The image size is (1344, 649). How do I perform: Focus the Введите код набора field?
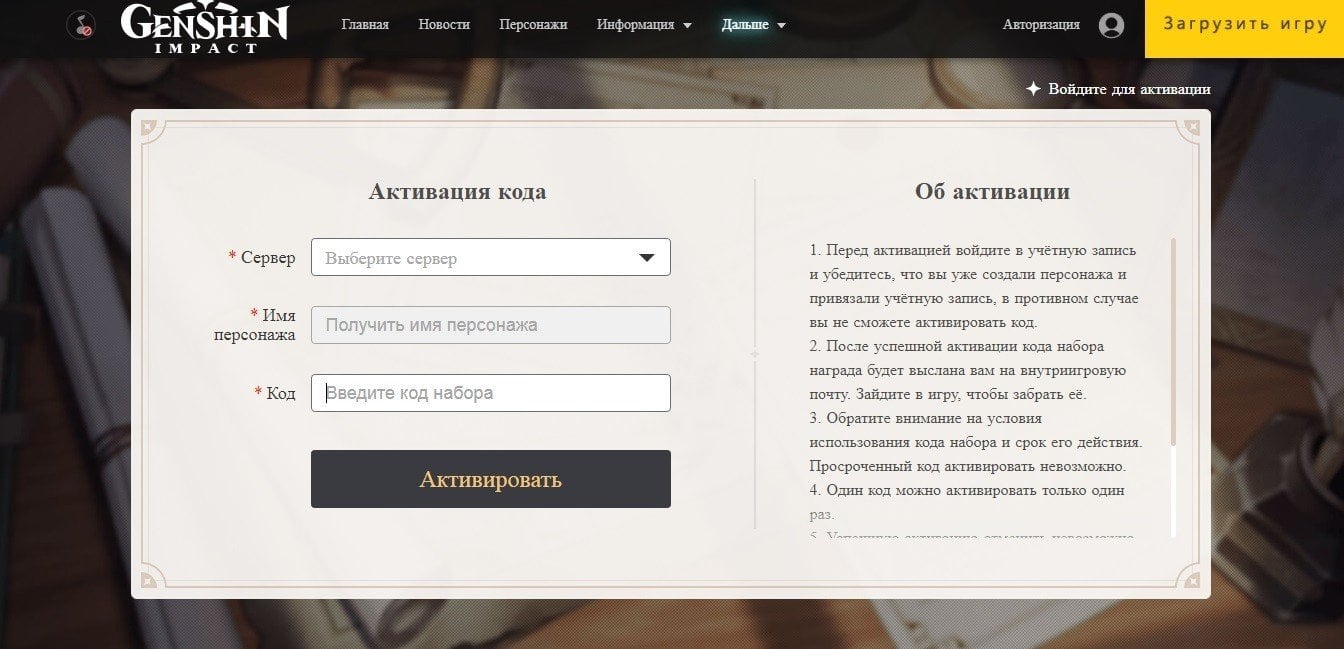tap(491, 393)
